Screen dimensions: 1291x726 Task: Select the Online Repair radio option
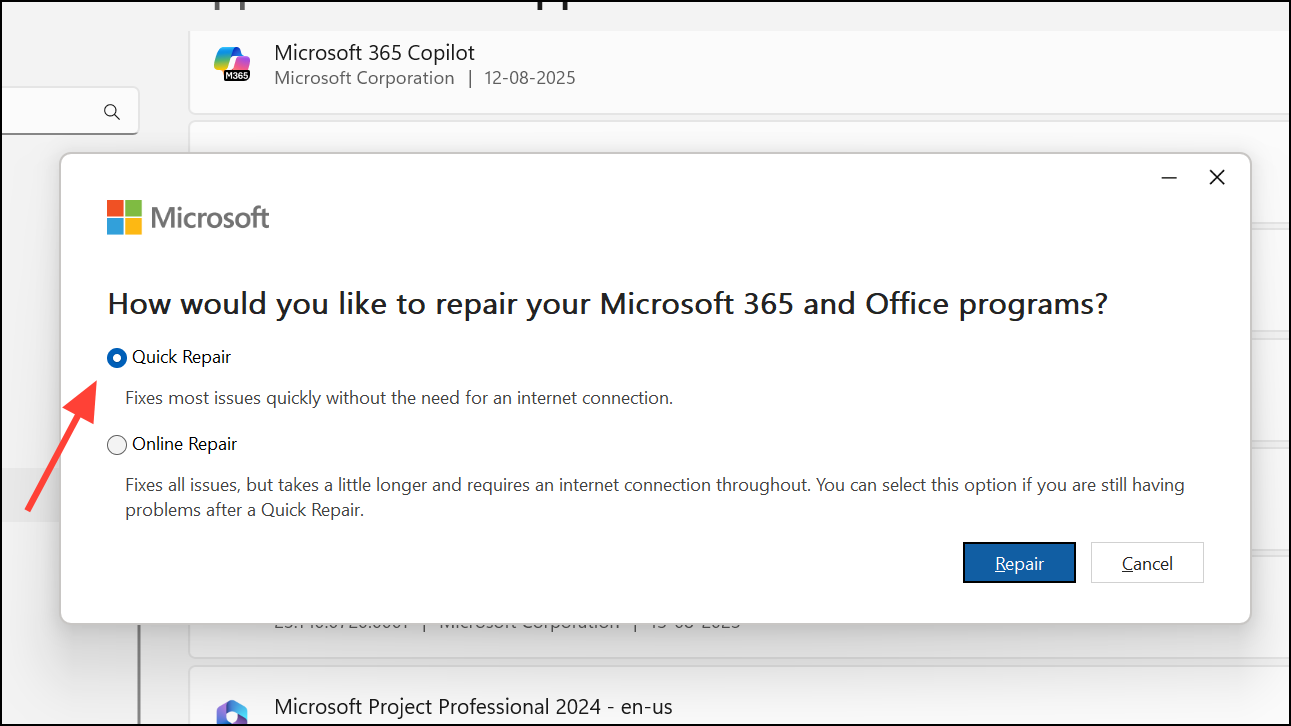(117, 445)
